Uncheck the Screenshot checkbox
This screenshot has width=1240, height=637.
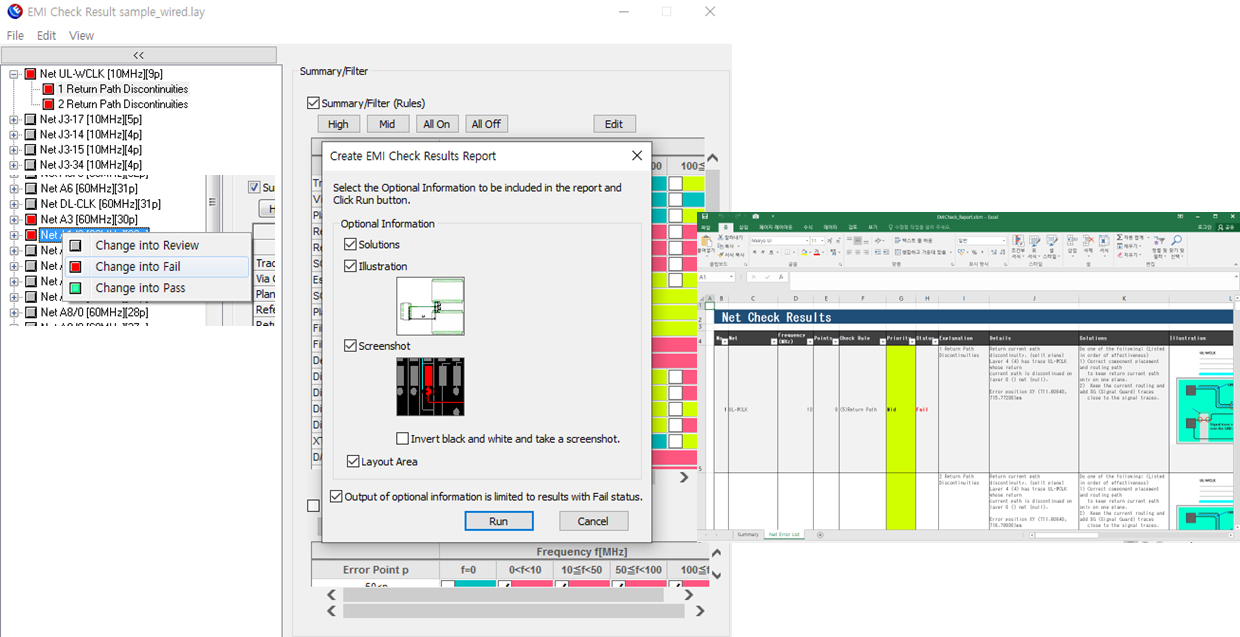350,346
